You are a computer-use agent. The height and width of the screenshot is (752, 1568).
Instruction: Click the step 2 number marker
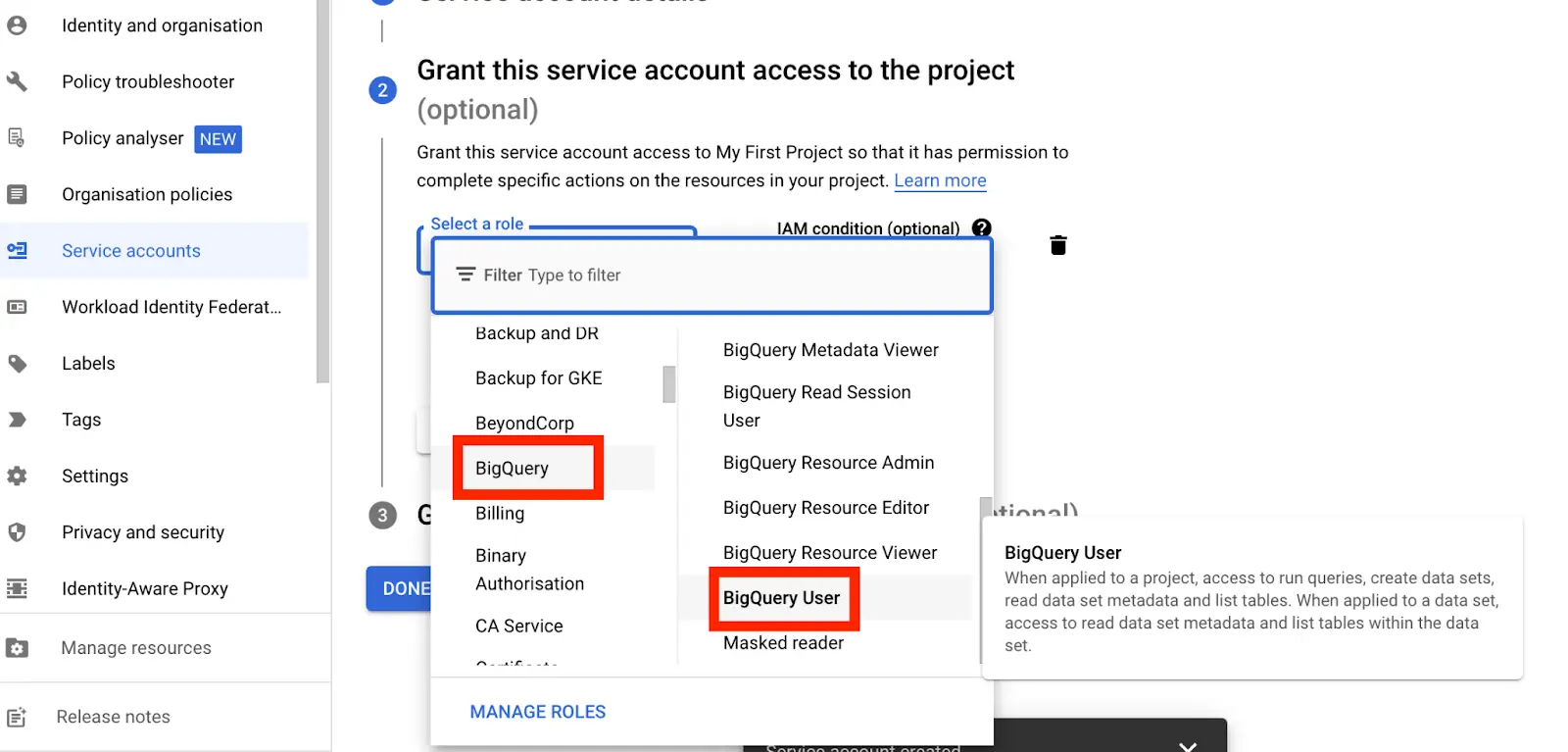pyautogui.click(x=382, y=90)
